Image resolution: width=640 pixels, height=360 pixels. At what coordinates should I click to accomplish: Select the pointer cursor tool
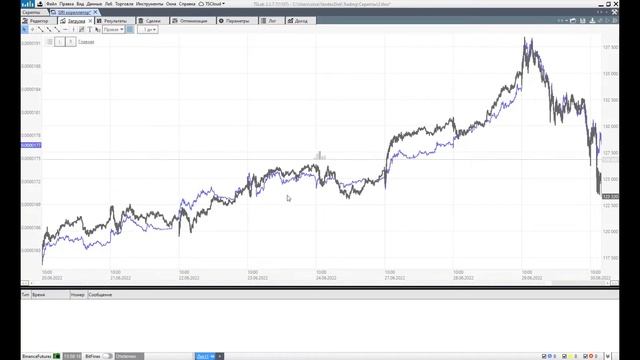pos(25,29)
